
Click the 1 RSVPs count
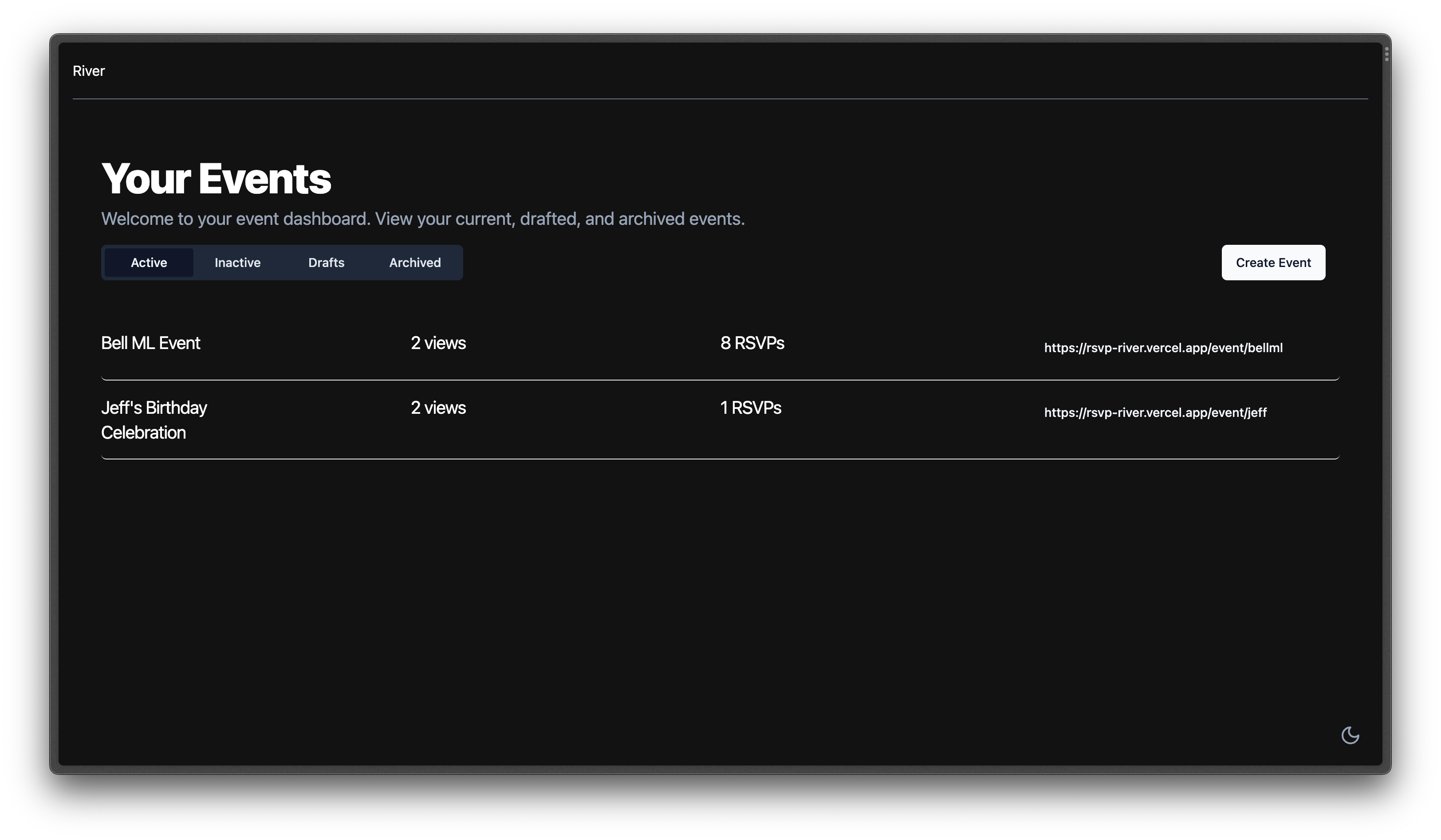point(750,408)
